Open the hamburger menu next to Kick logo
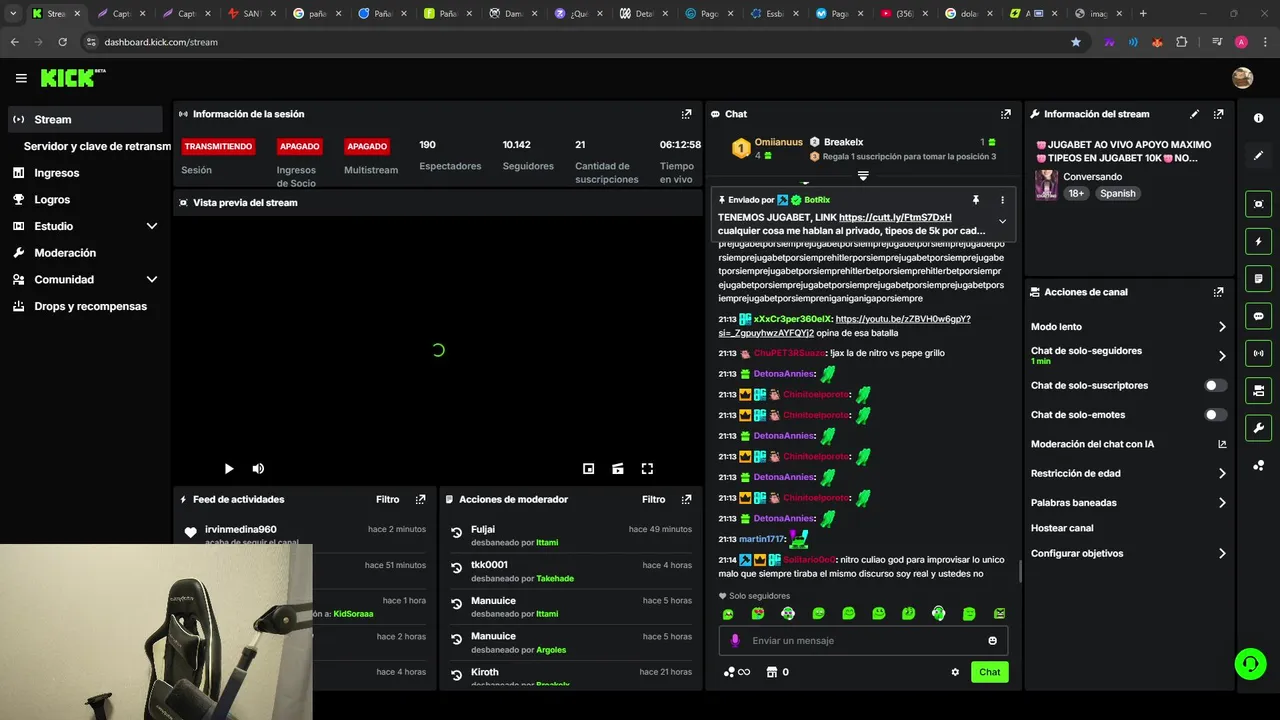 [21, 78]
